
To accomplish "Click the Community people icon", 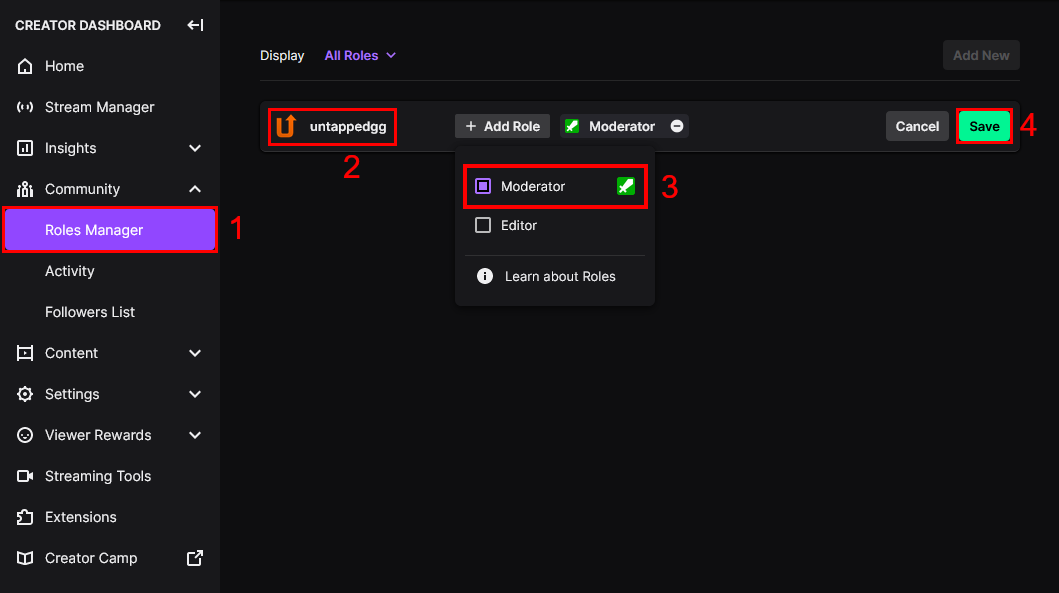I will 24,189.
